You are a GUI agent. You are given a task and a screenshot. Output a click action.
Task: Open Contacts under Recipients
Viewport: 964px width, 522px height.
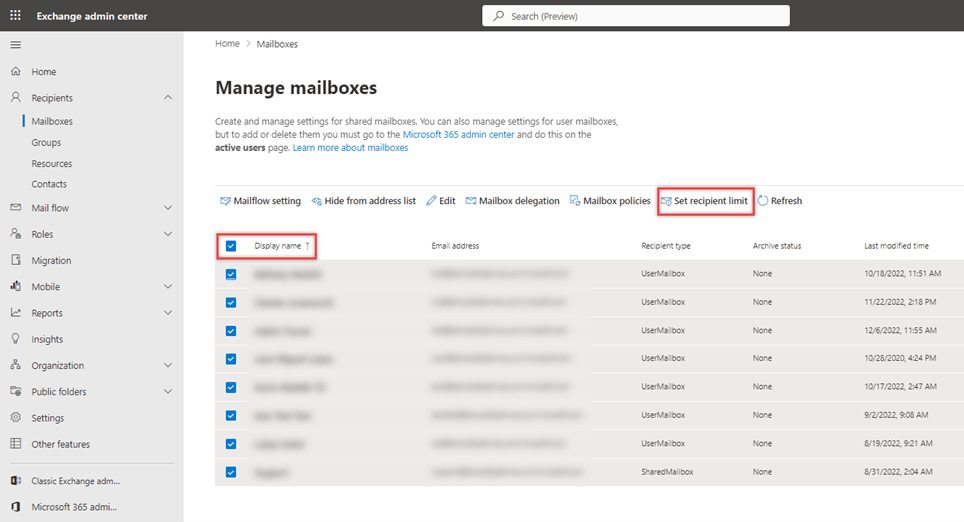(49, 184)
